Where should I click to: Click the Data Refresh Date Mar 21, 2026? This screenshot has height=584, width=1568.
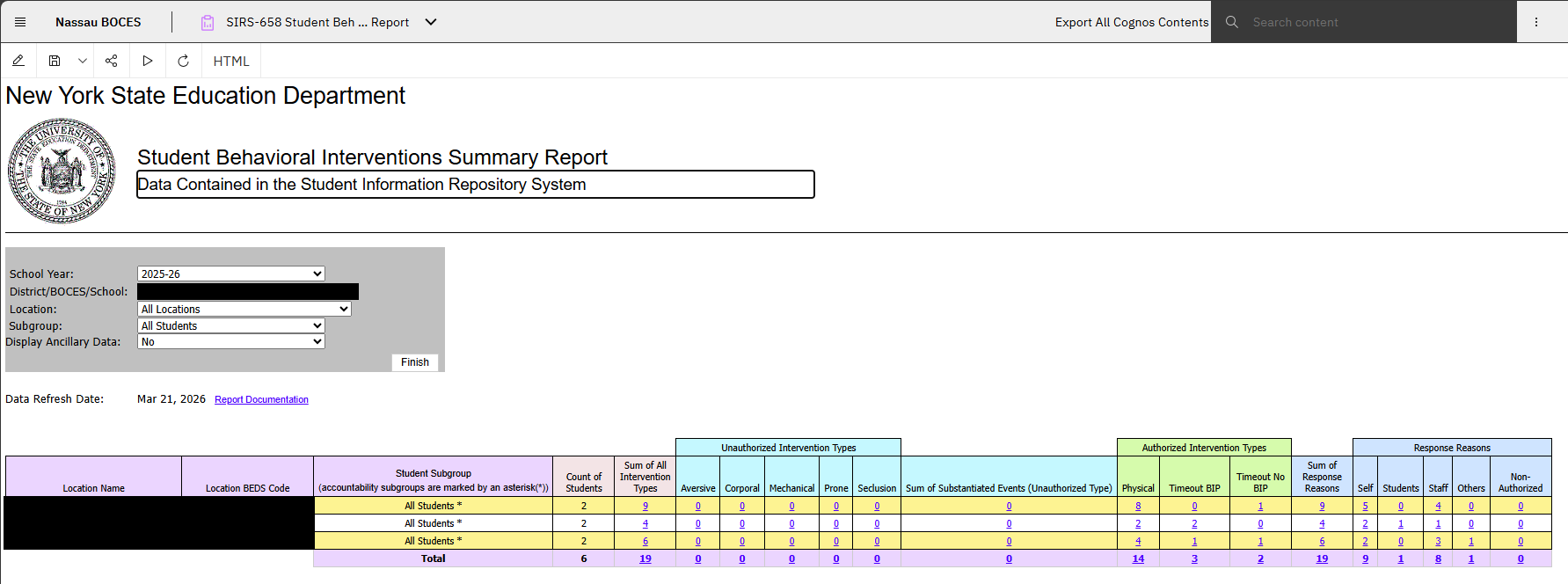click(x=171, y=398)
